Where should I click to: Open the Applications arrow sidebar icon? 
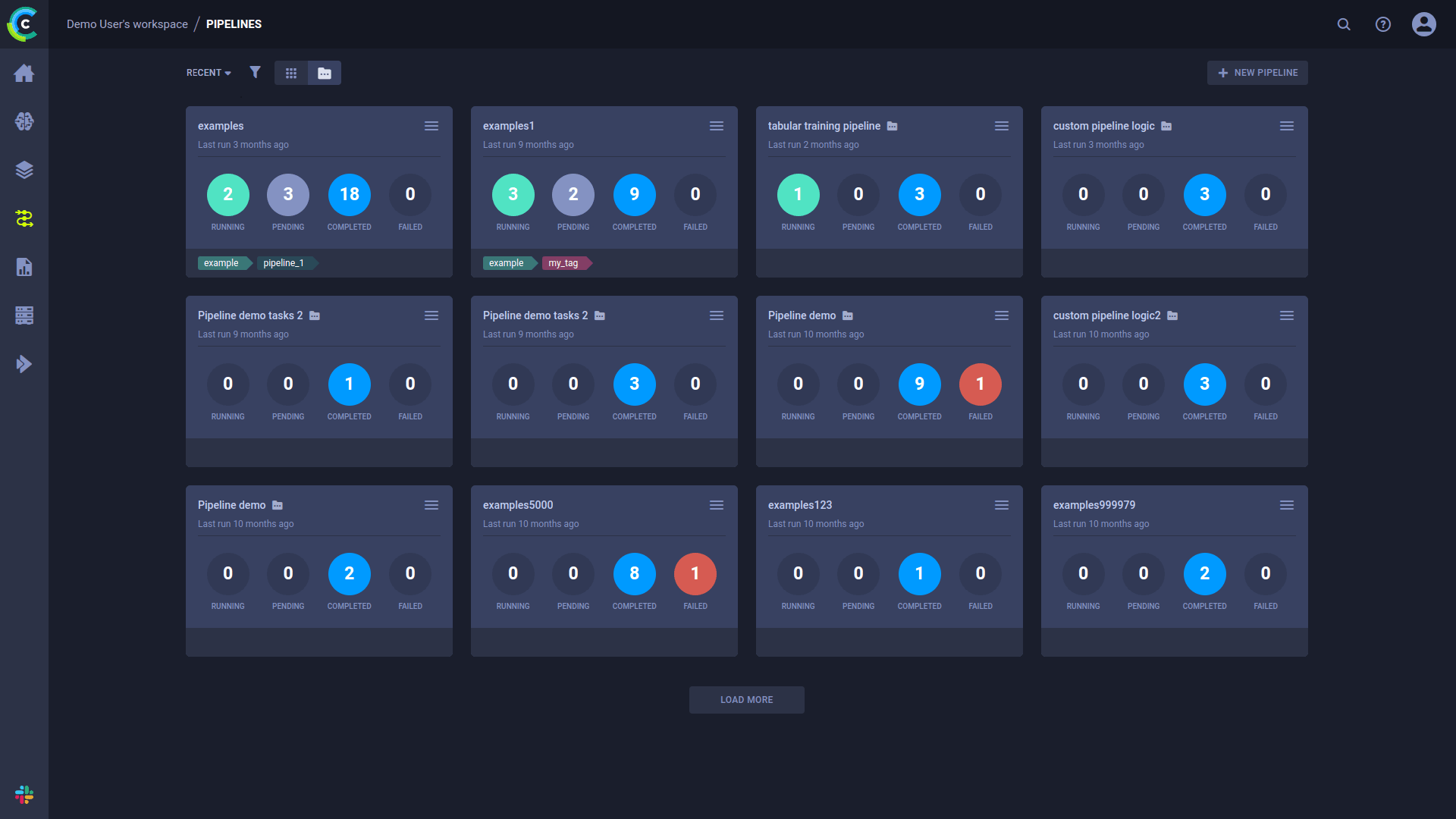click(x=24, y=364)
